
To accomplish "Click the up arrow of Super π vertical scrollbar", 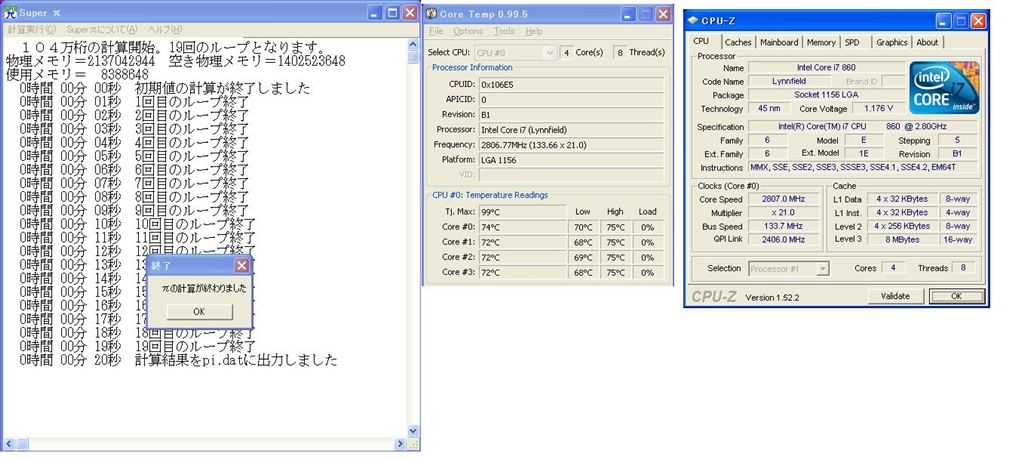I will (413, 45).
